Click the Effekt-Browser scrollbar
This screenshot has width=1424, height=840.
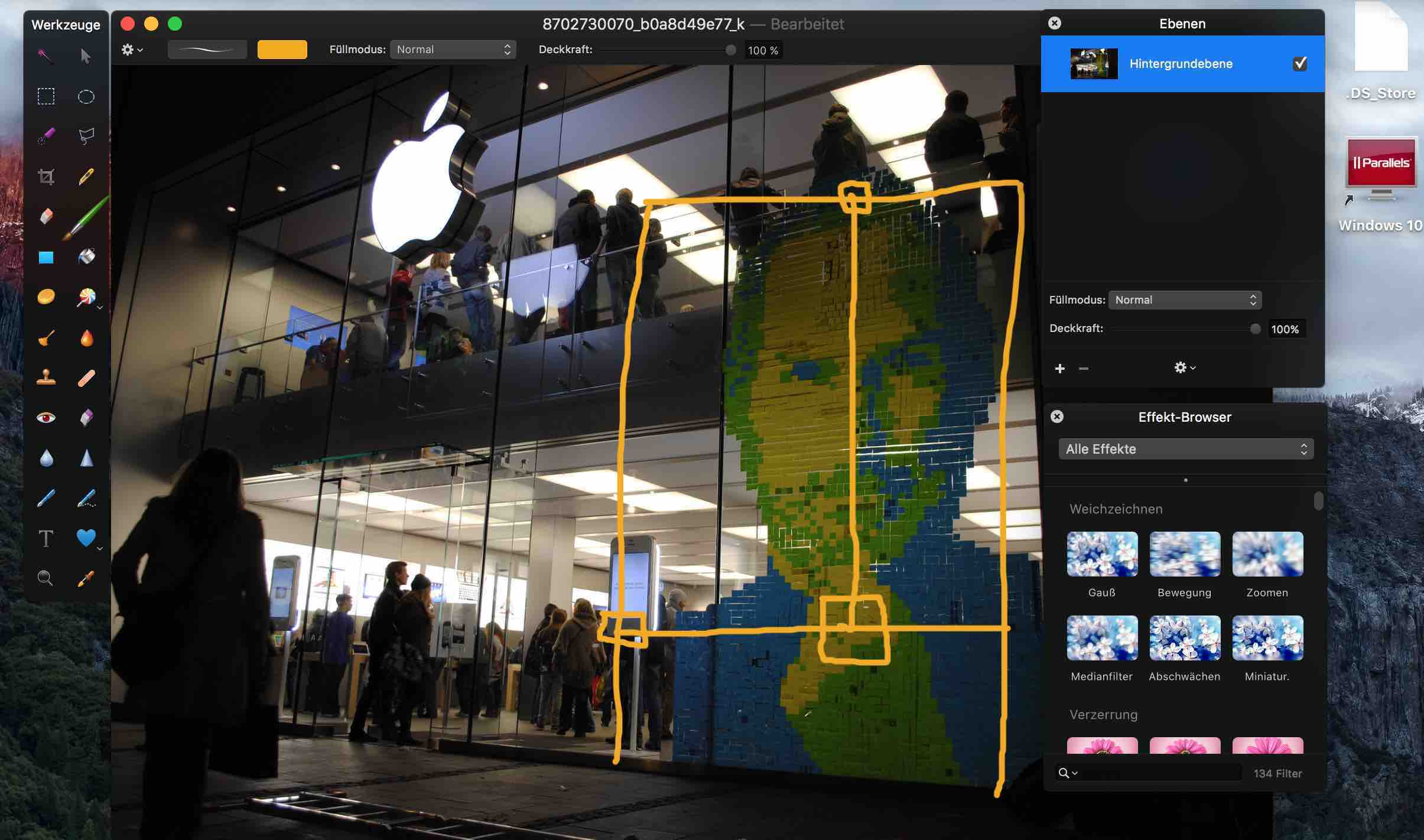point(1318,500)
